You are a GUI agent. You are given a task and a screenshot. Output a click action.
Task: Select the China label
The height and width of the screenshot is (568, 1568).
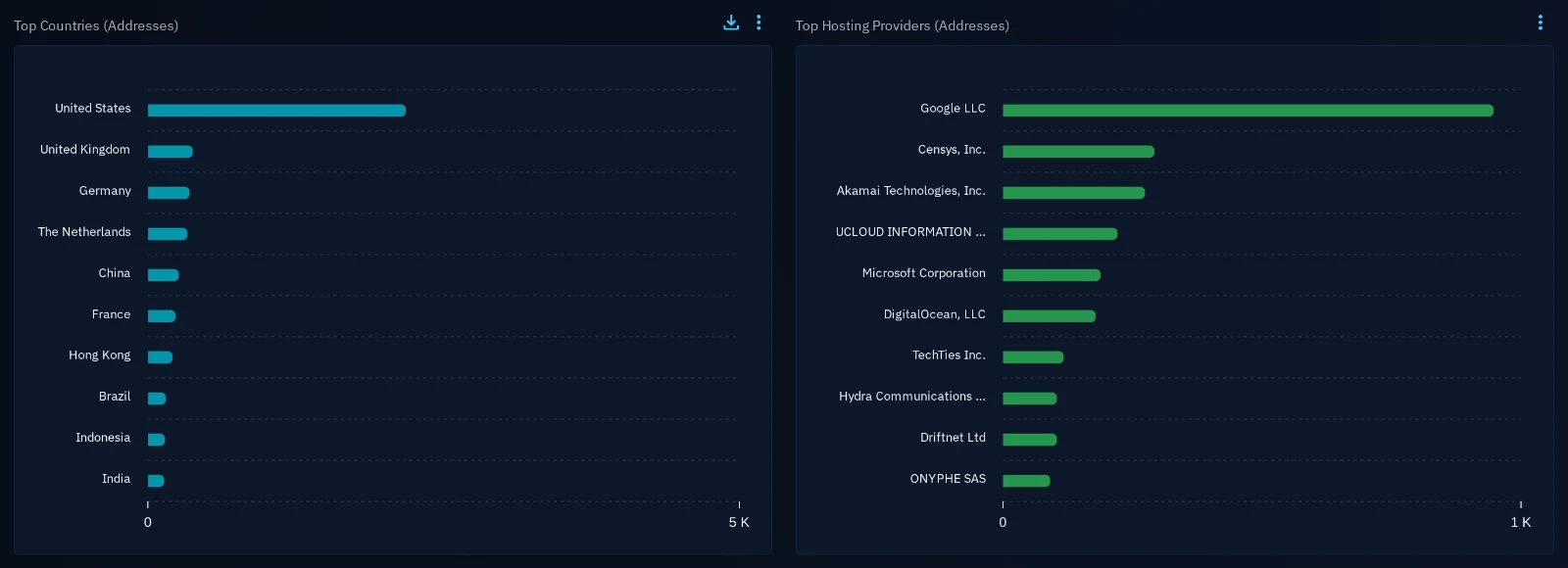pos(114,273)
